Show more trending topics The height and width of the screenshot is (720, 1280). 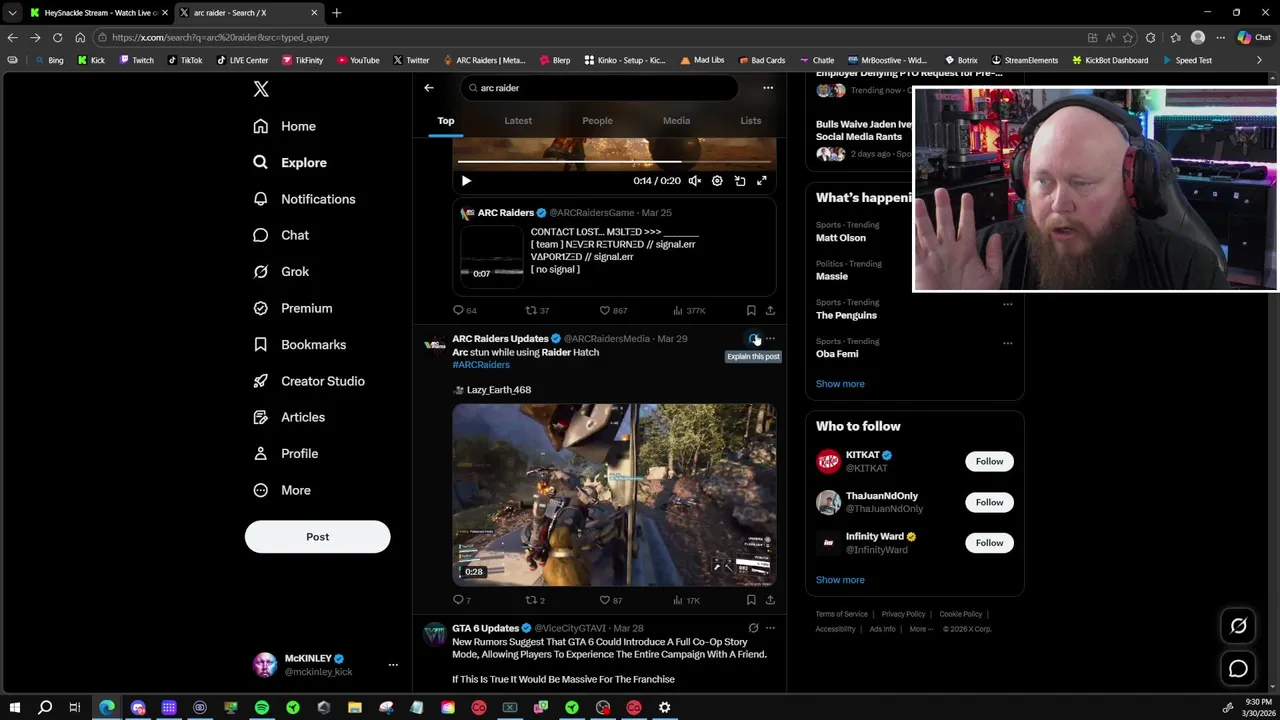point(840,384)
